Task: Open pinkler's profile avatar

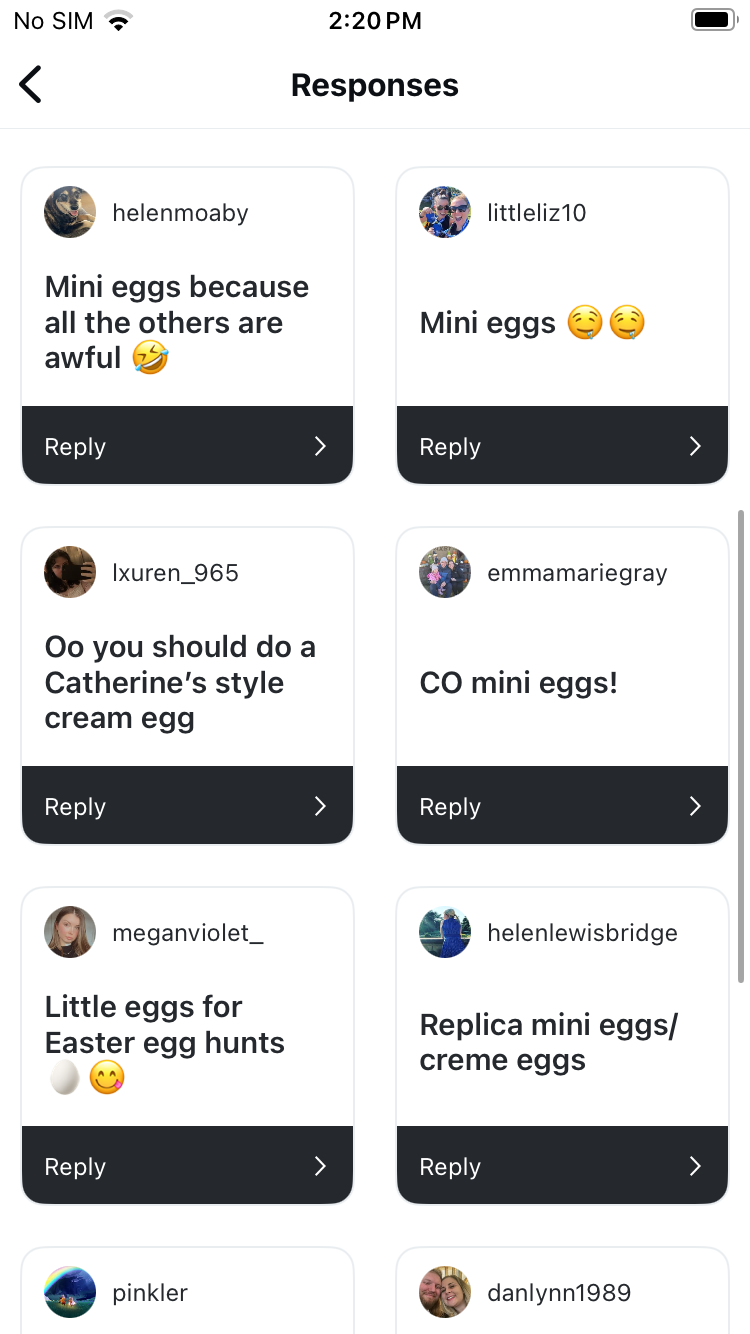Action: (x=70, y=1292)
